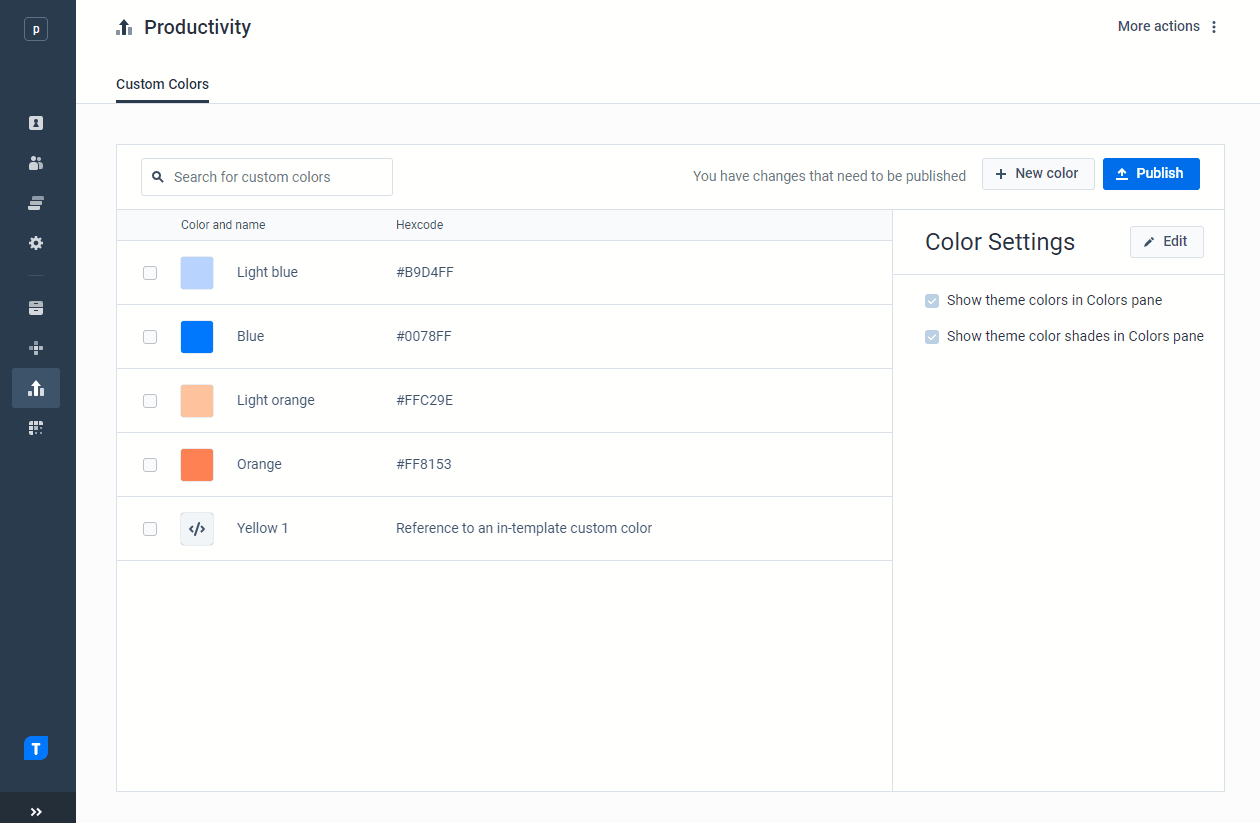Click the "You have changes that need to be published" notice
The height and width of the screenshot is (823, 1260).
[830, 177]
